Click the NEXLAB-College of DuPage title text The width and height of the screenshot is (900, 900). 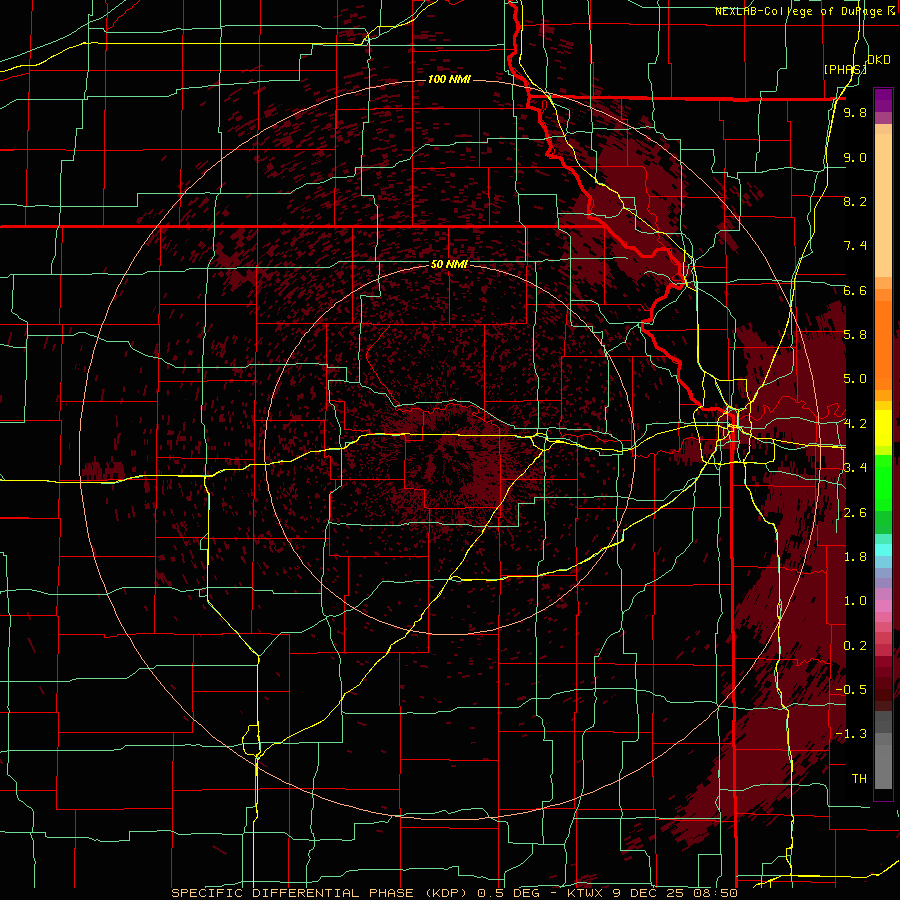799,11
